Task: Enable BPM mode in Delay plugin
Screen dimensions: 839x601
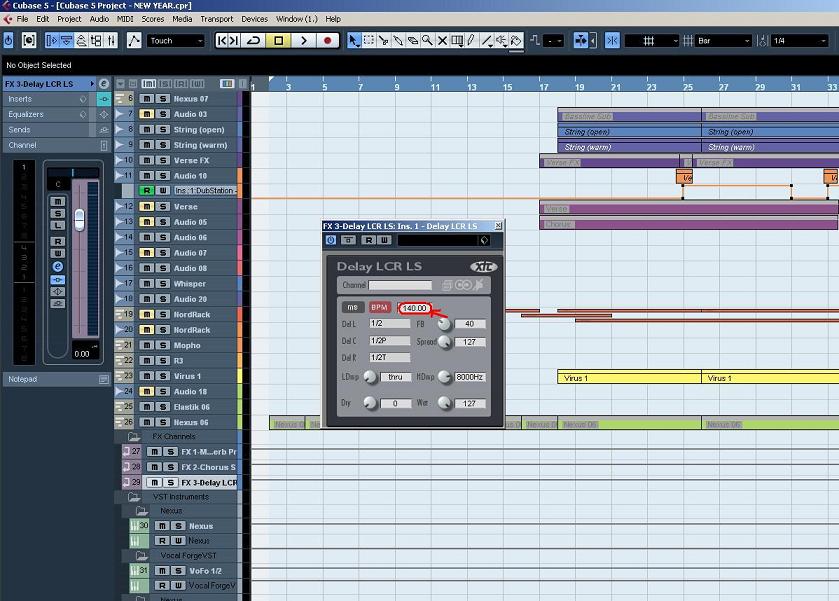Action: pos(379,307)
